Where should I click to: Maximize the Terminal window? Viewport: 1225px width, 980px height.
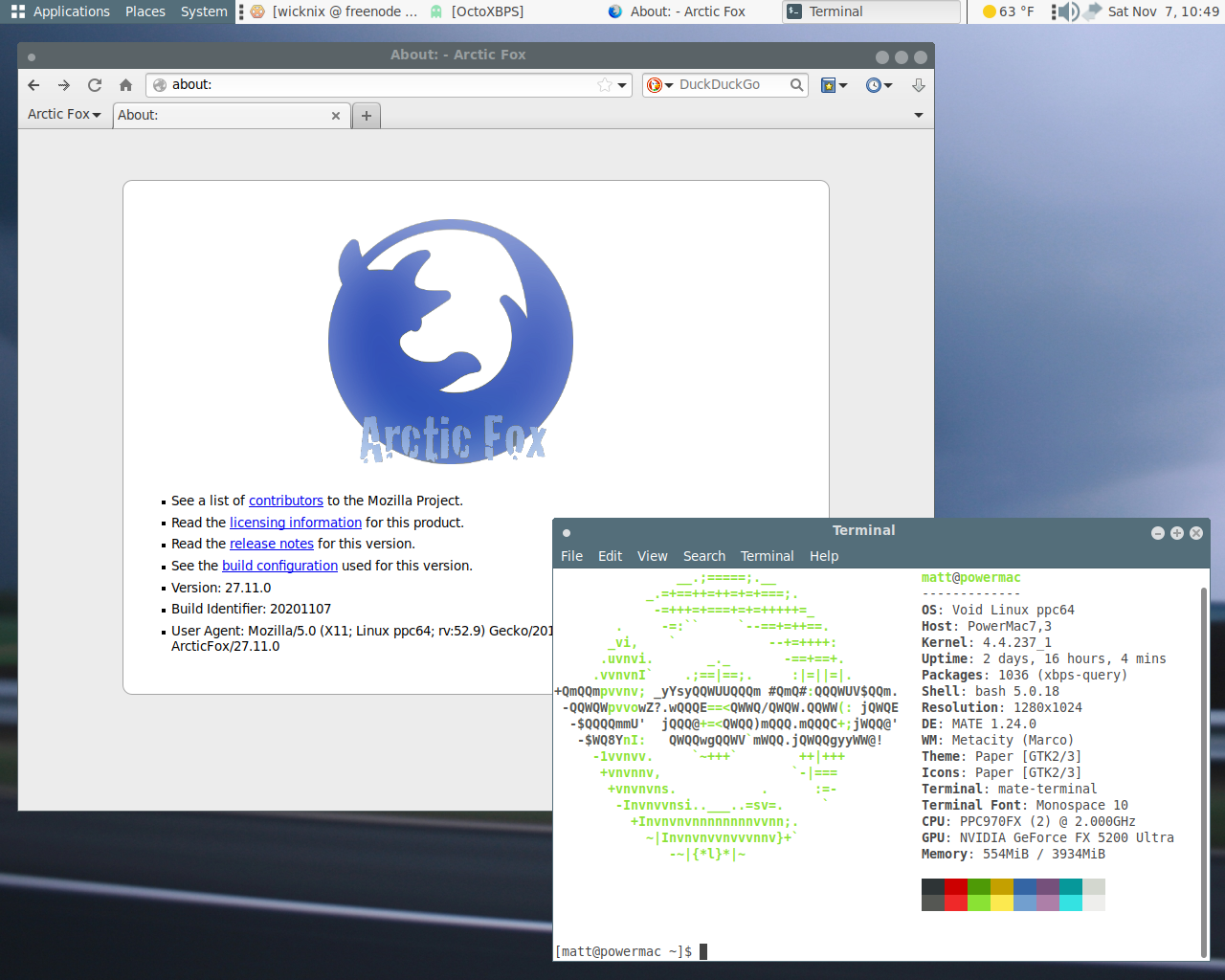[x=1176, y=533]
